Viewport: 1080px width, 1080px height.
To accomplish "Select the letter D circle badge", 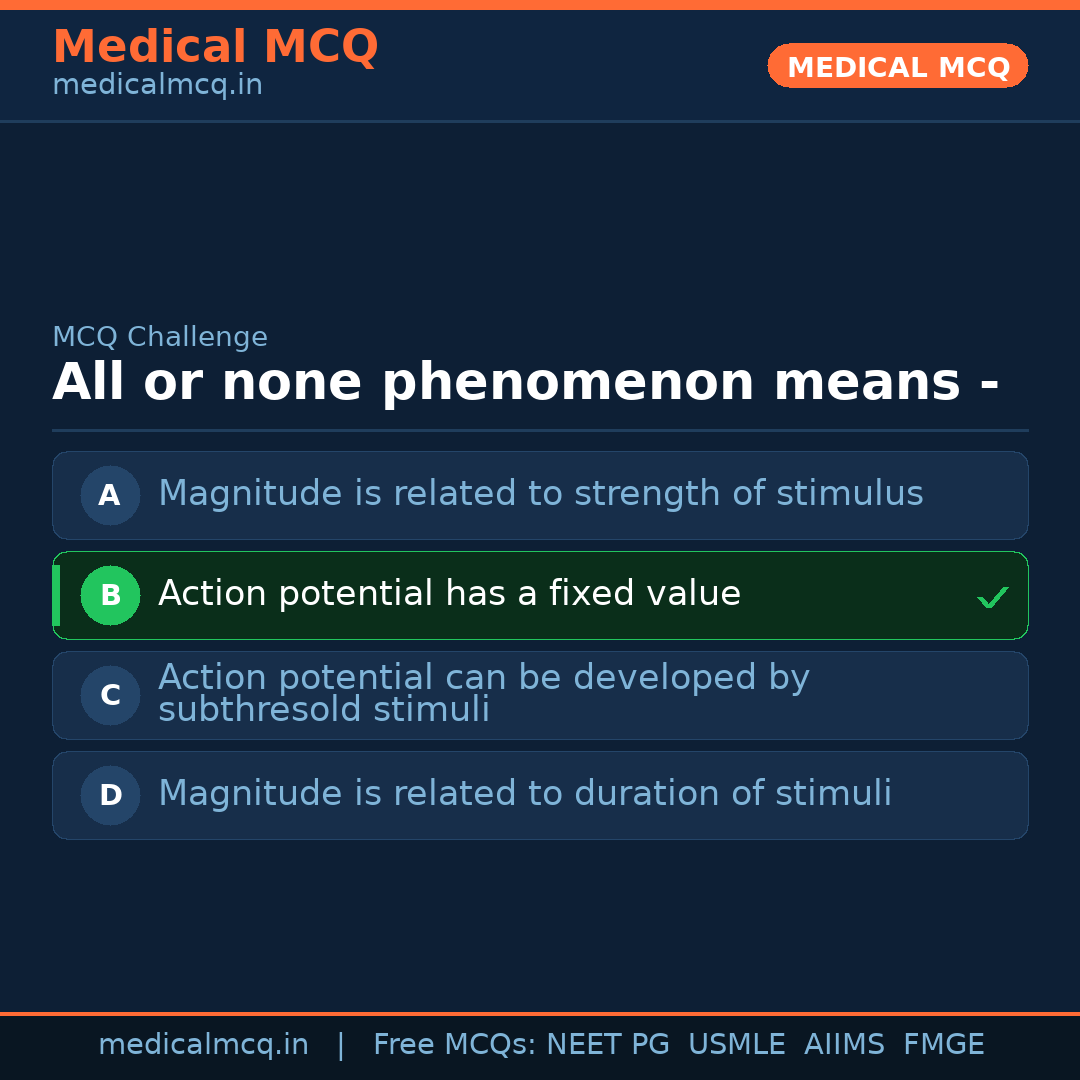I will click(110, 795).
